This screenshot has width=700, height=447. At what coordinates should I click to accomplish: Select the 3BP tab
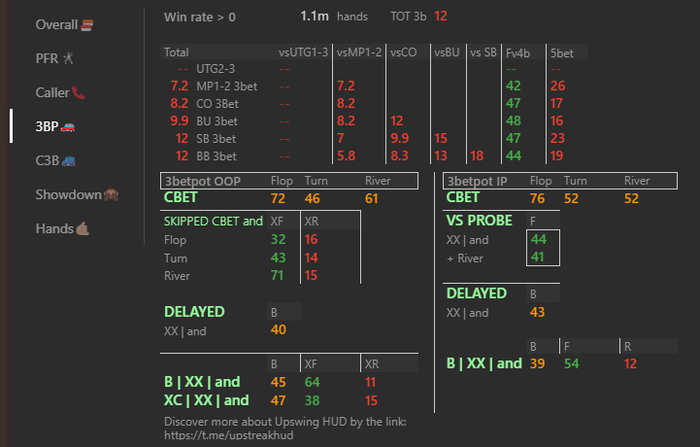pyautogui.click(x=55, y=126)
